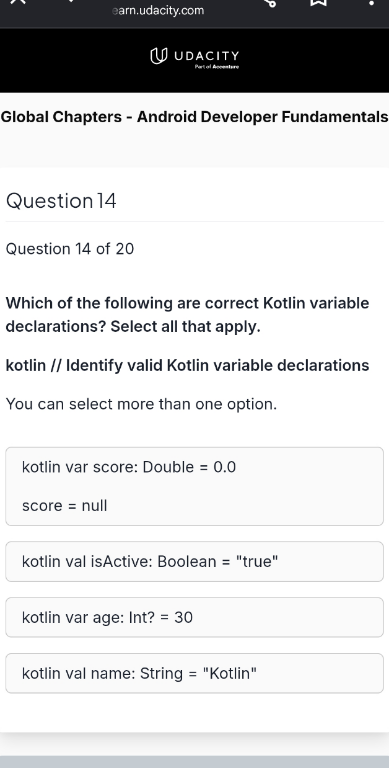
Task: Close the browser tab with the X icon
Action: (x=17, y=1)
